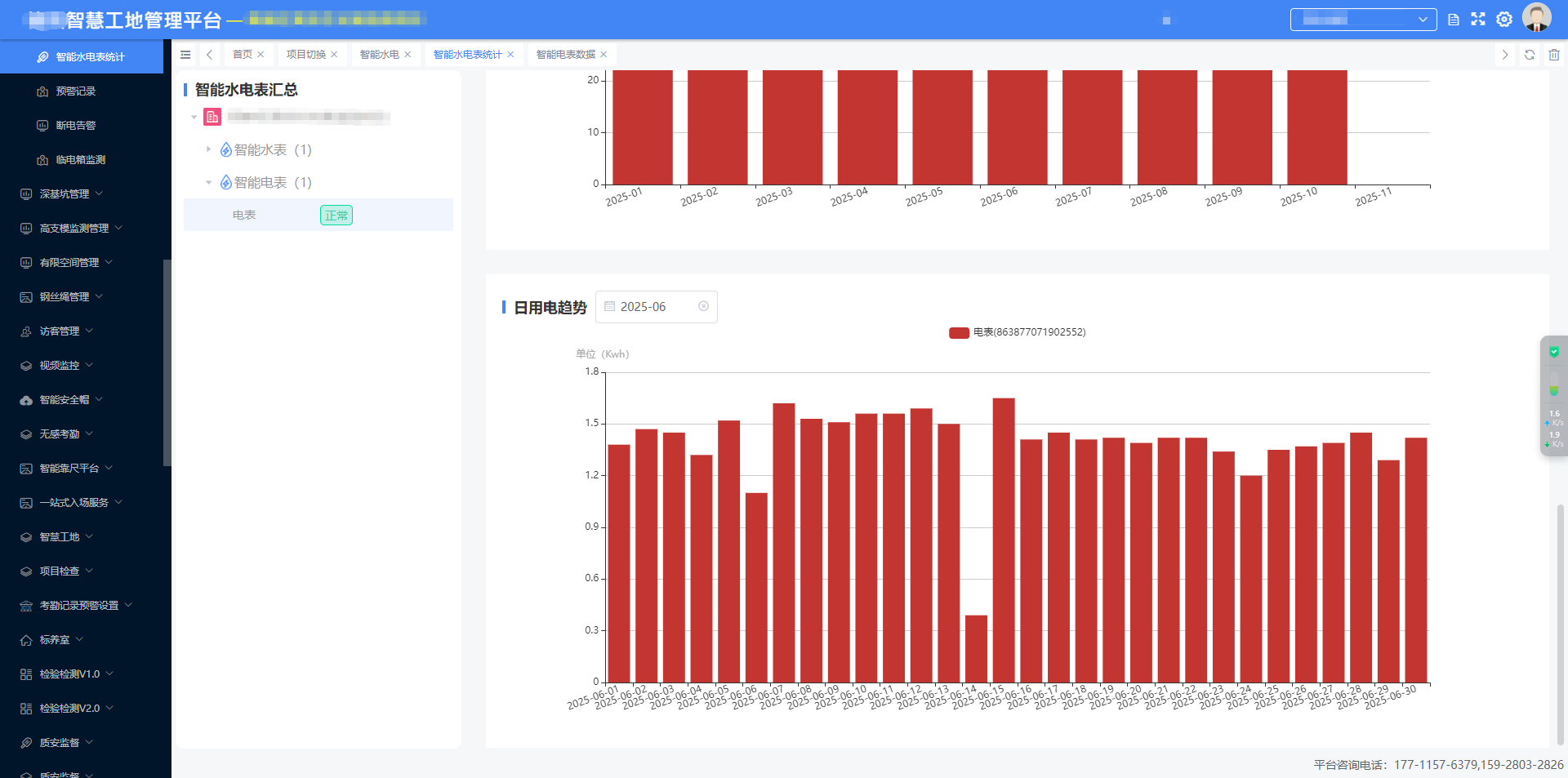Click the document icon in the header
Screen dimensions: 1568x778
(1454, 20)
